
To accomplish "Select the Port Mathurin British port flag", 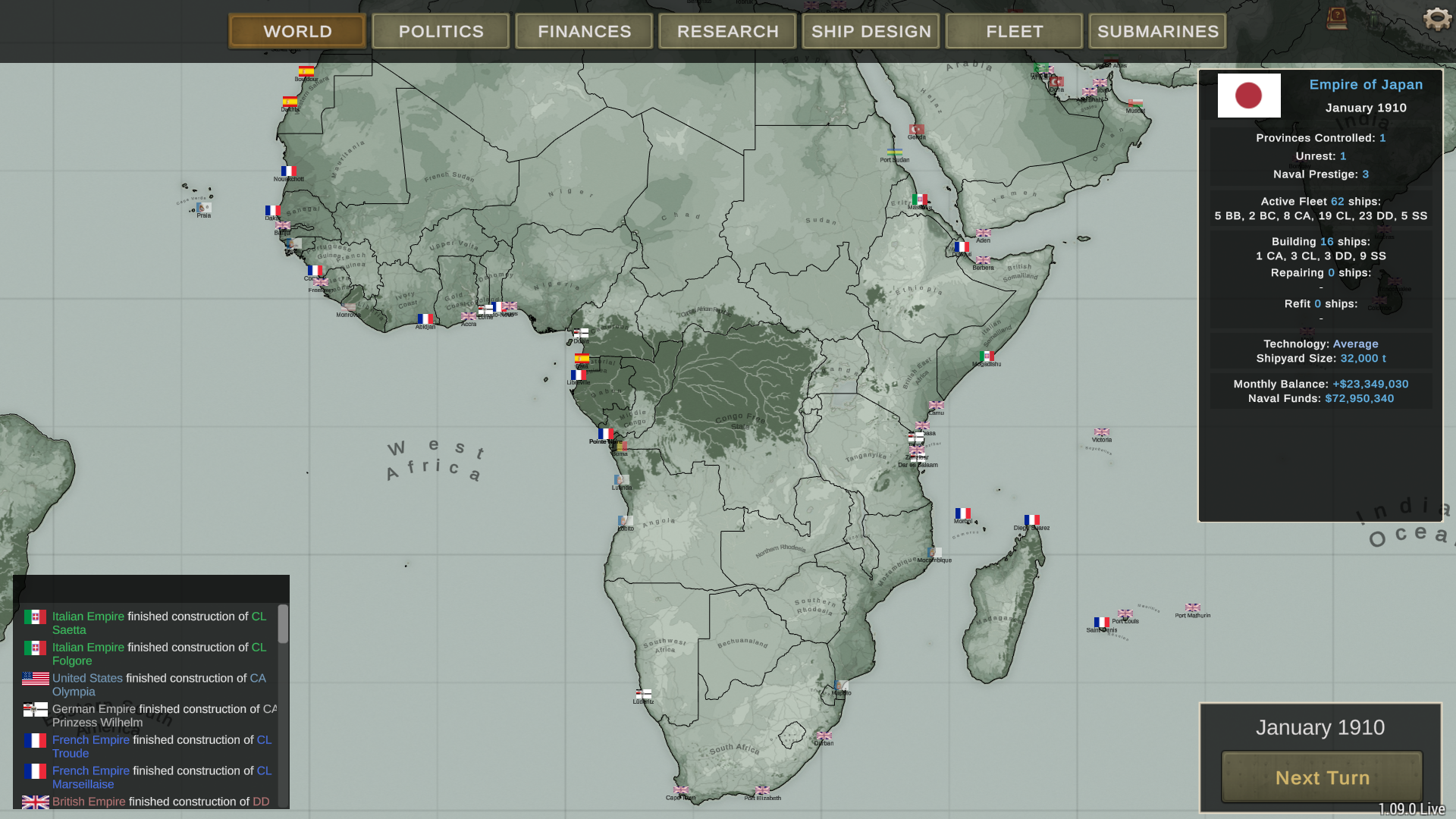I will coord(1193,608).
